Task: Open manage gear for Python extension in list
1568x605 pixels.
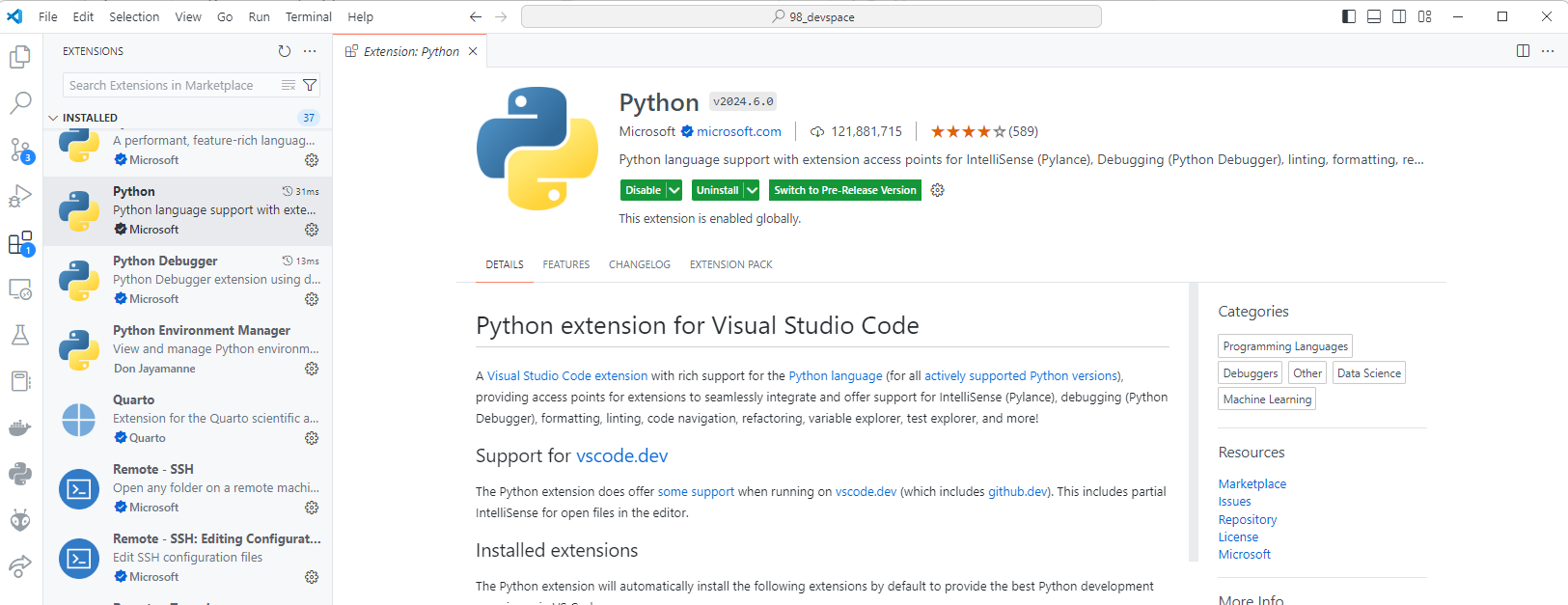Action: click(x=312, y=230)
